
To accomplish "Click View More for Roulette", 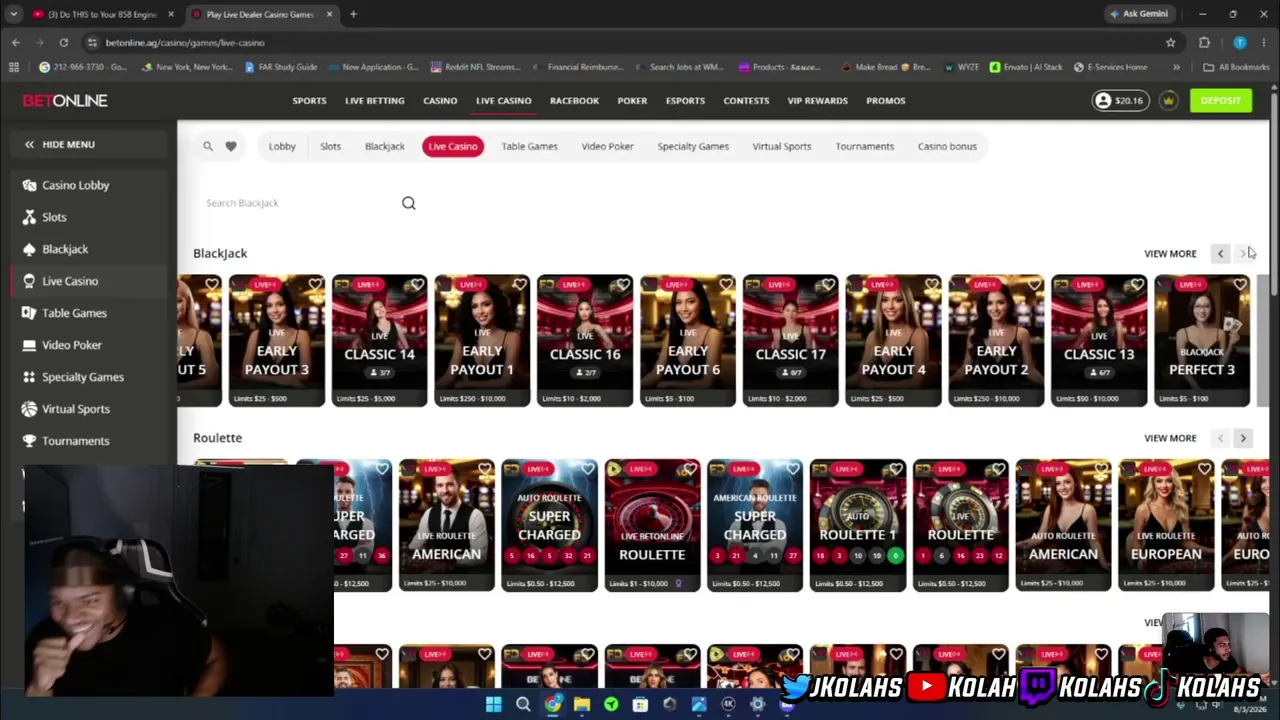I will tap(1170, 438).
